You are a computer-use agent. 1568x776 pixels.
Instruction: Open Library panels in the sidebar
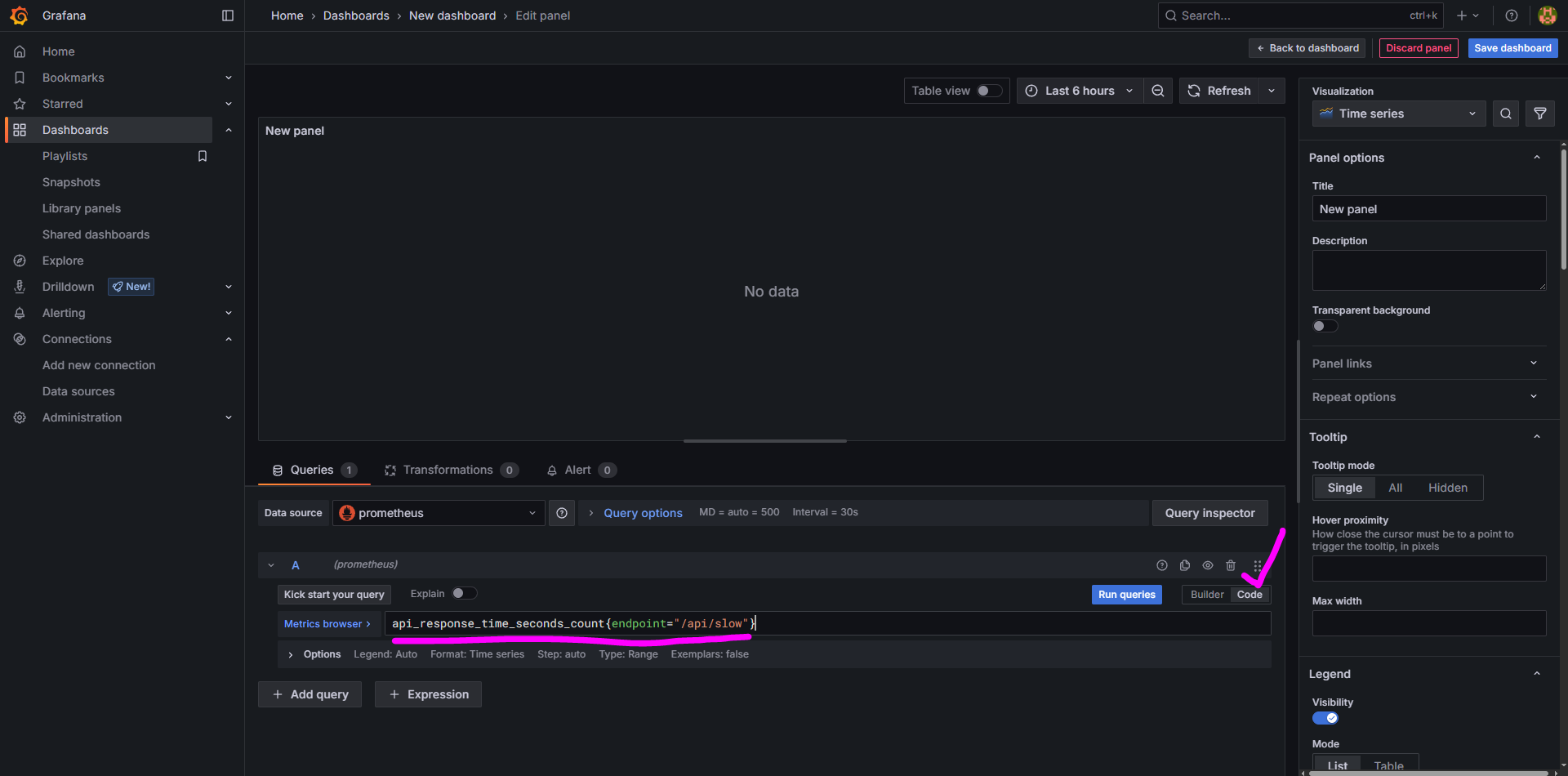click(82, 208)
